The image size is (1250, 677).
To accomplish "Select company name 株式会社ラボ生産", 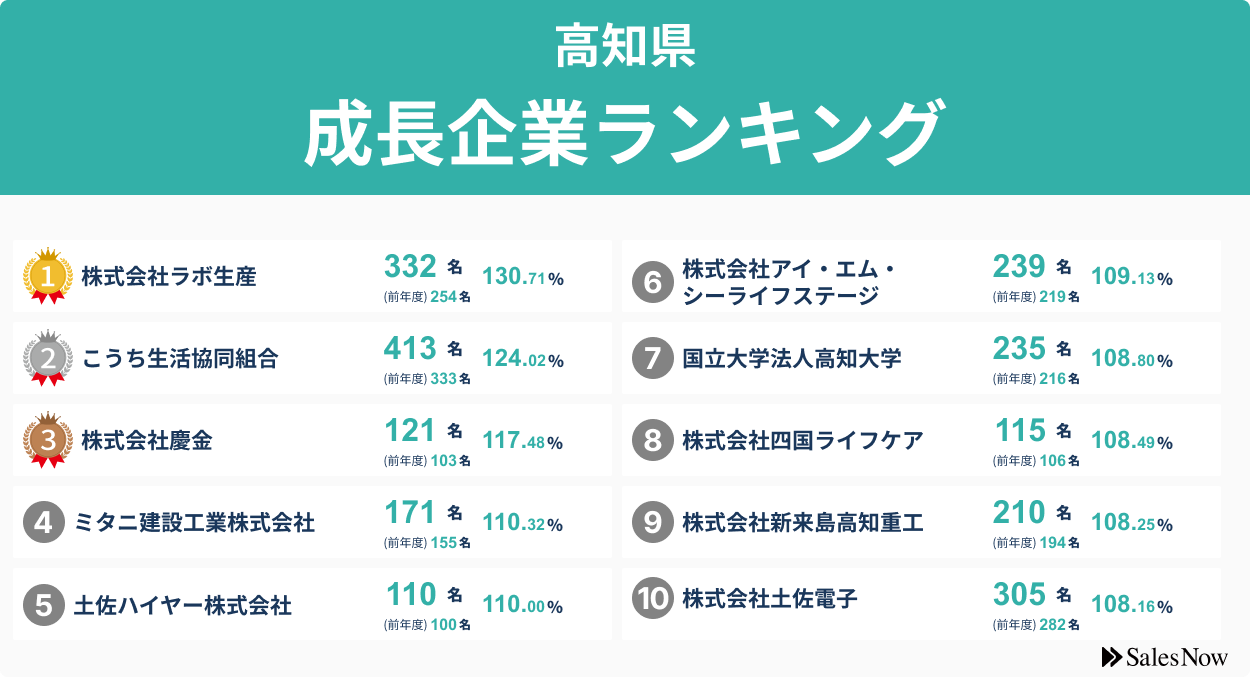I will tap(169, 276).
